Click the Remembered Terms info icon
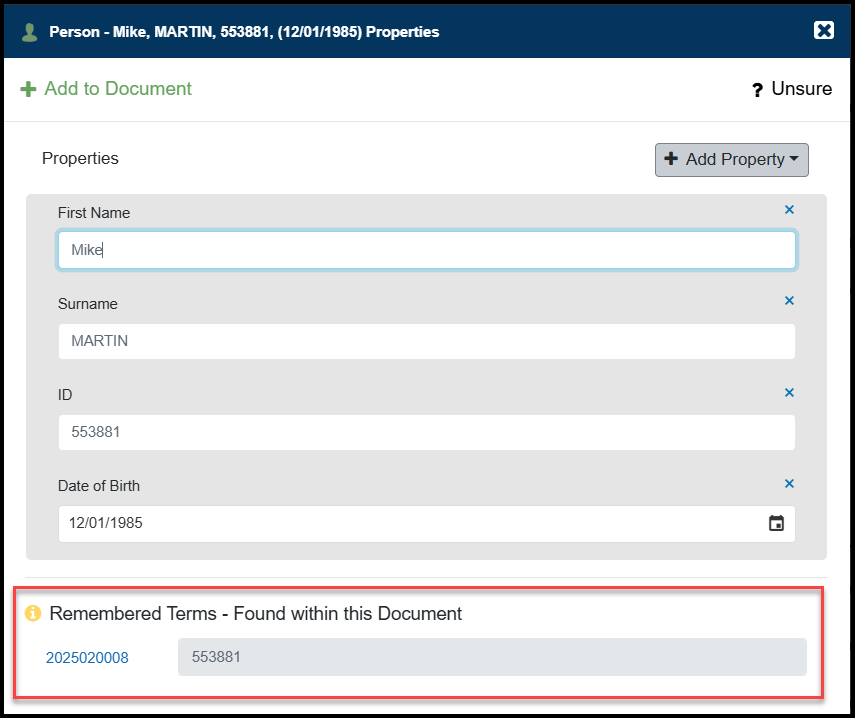 click(33, 613)
